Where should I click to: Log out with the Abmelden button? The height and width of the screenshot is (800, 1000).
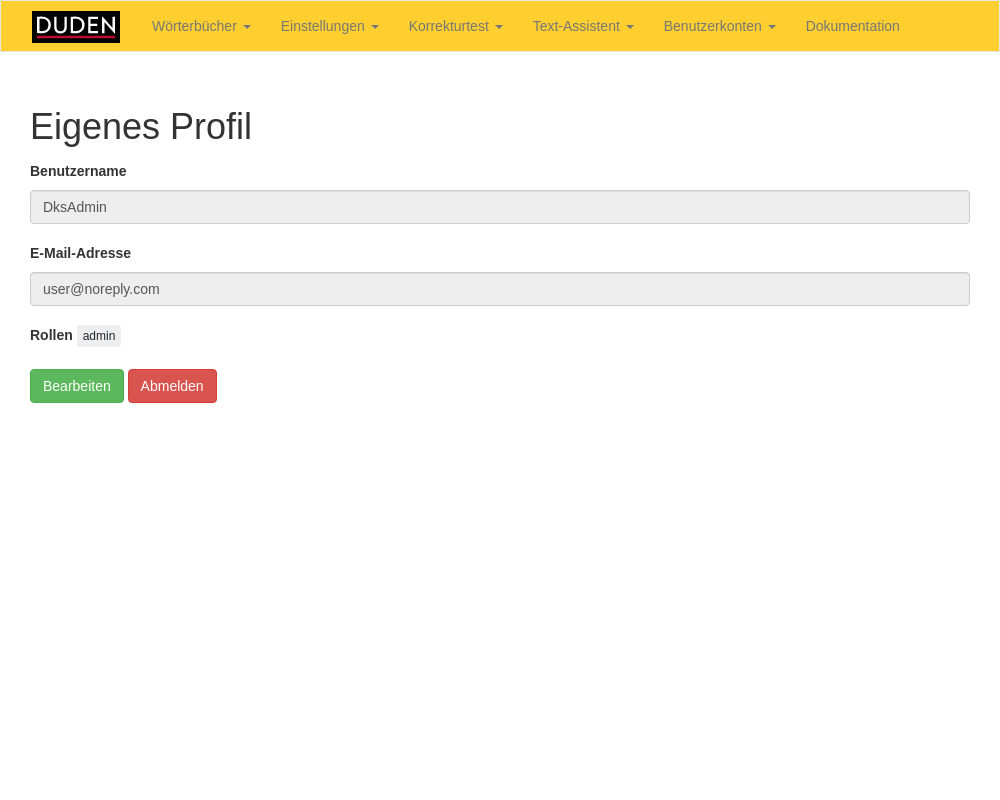click(x=172, y=386)
